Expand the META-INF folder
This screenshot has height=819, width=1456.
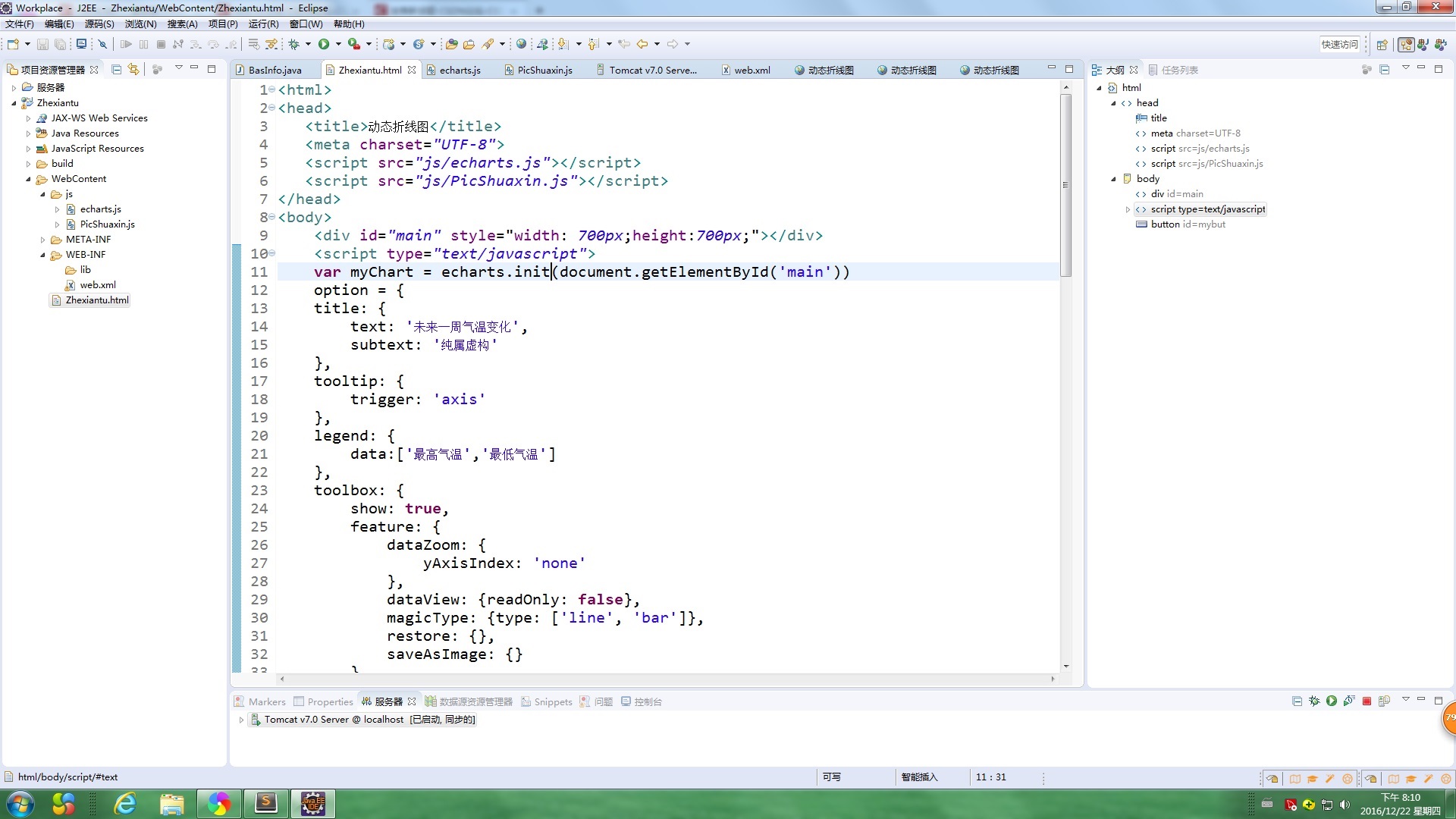point(42,240)
